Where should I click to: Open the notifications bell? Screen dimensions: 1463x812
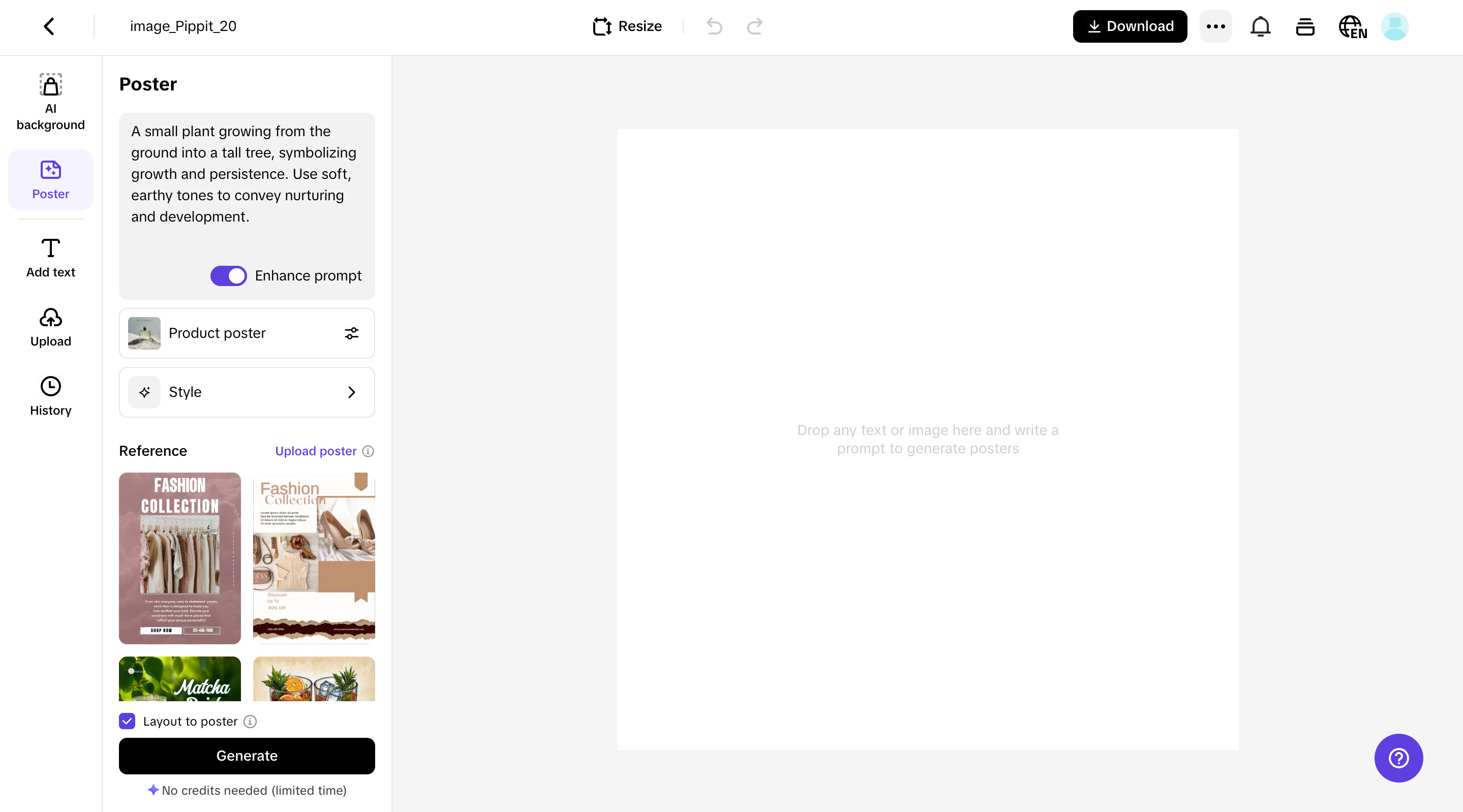click(1260, 26)
